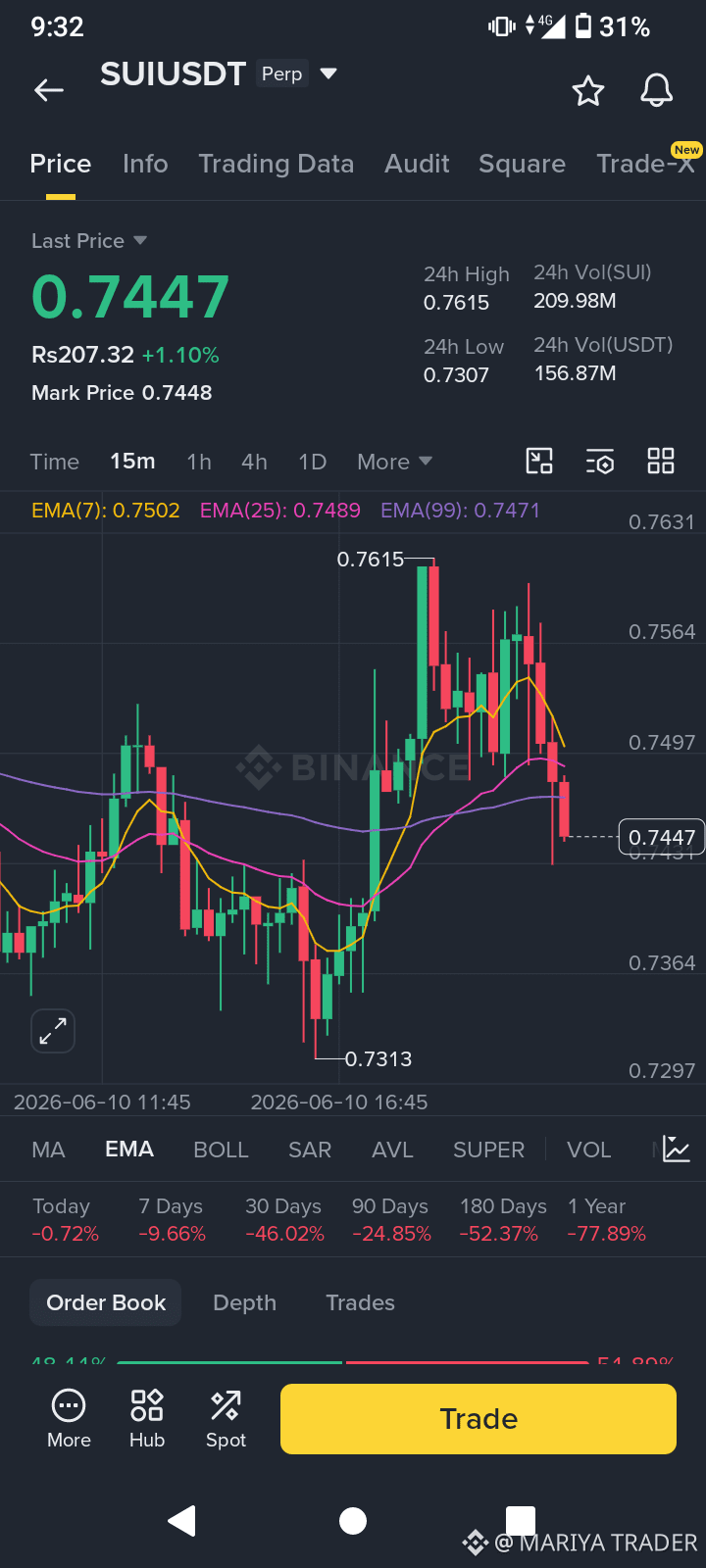The height and width of the screenshot is (1568, 706).
Task: Tap the 30 Days -46.02% performance
Action: point(284,1220)
